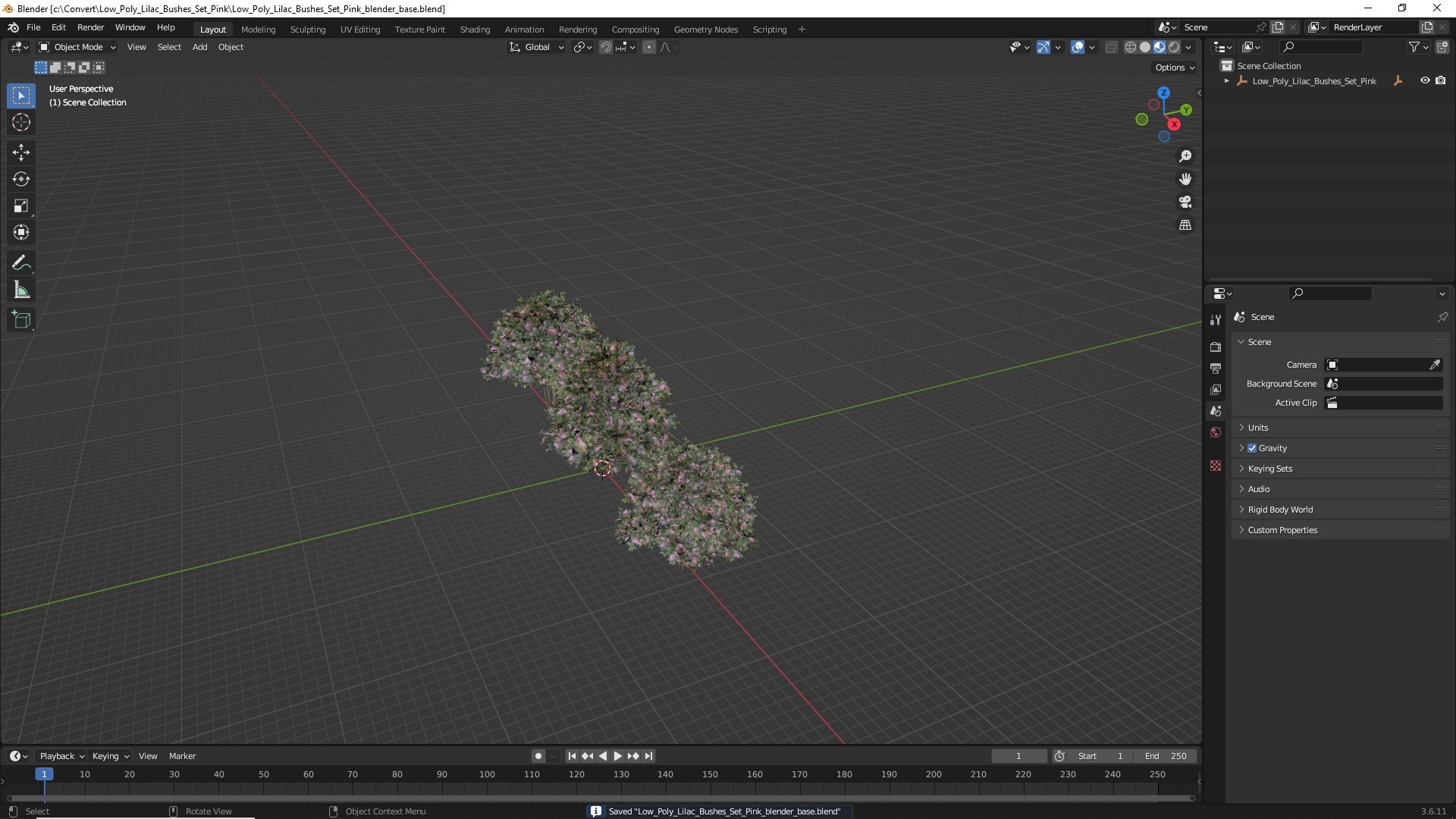Open the Object Mode dropdown
The image size is (1456, 819).
(x=77, y=47)
